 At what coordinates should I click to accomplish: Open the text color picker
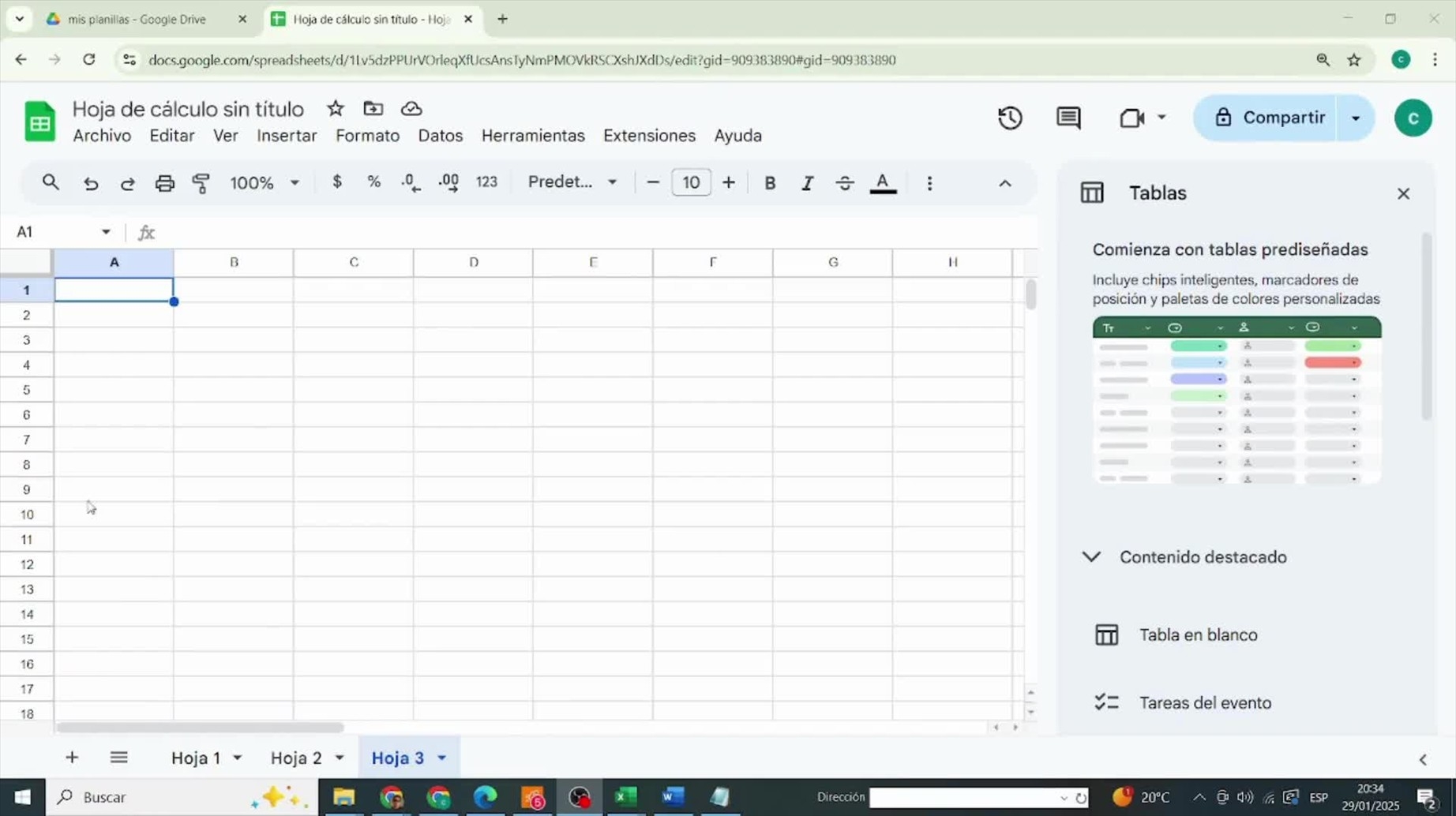point(882,183)
